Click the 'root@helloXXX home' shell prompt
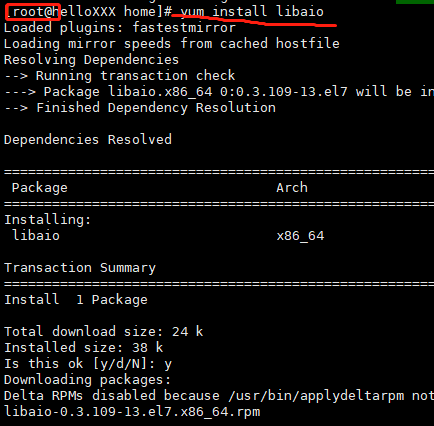 pyautogui.click(x=88, y=12)
